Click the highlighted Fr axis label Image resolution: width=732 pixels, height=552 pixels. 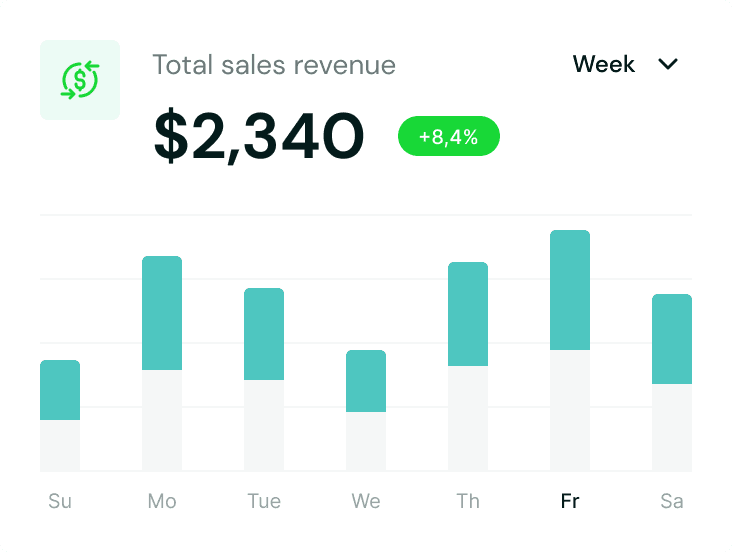click(570, 501)
